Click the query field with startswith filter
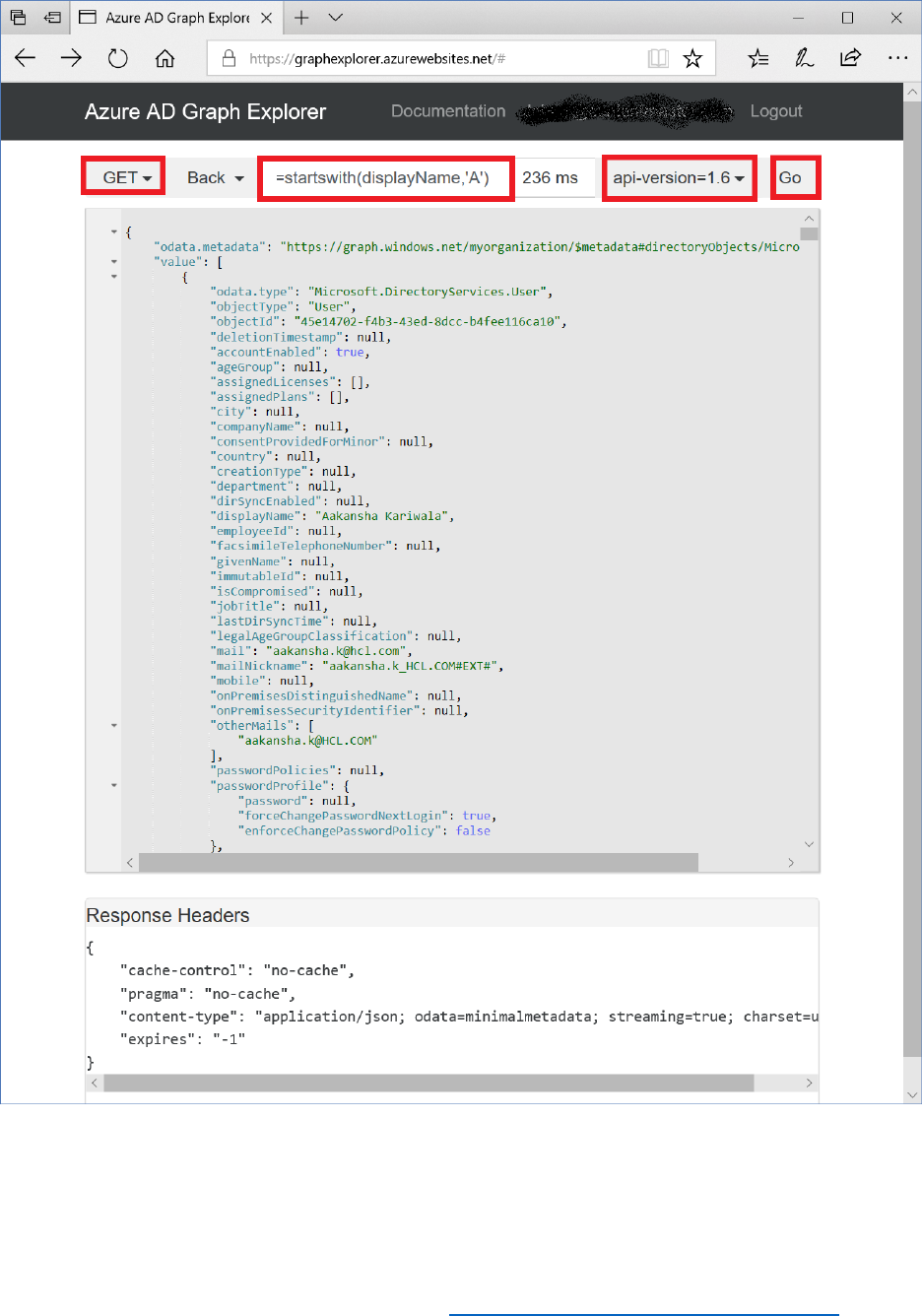Viewport: 922px width, 1316px height. click(x=386, y=177)
